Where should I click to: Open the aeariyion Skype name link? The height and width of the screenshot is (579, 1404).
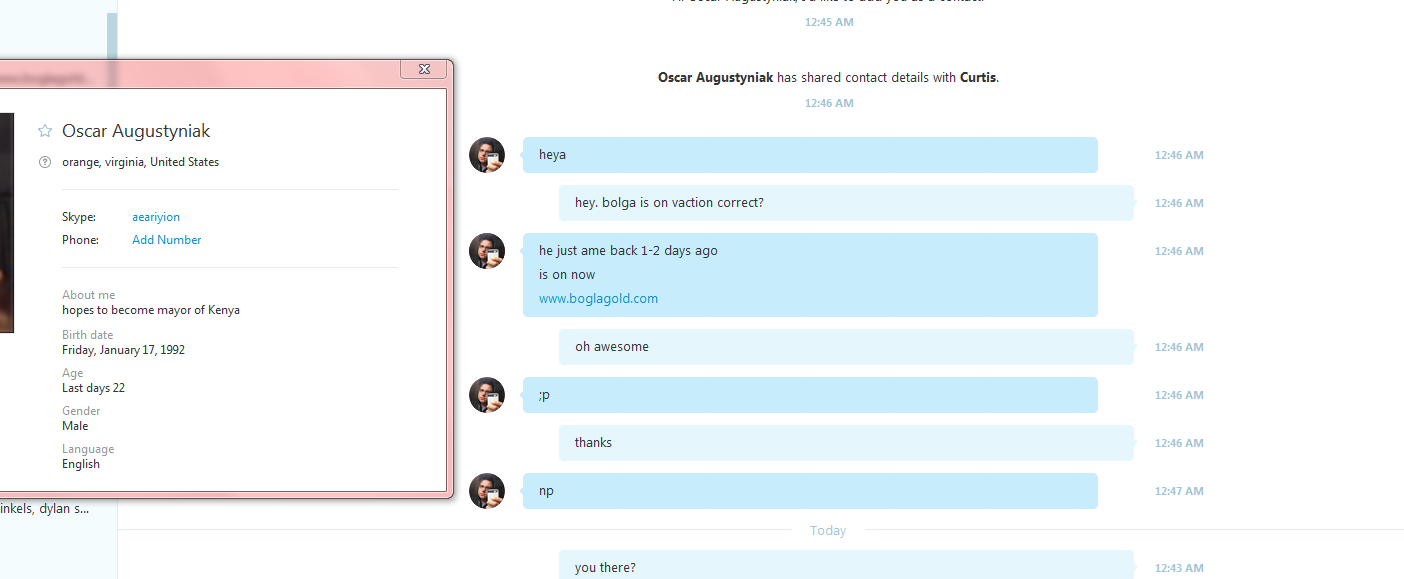coord(156,217)
